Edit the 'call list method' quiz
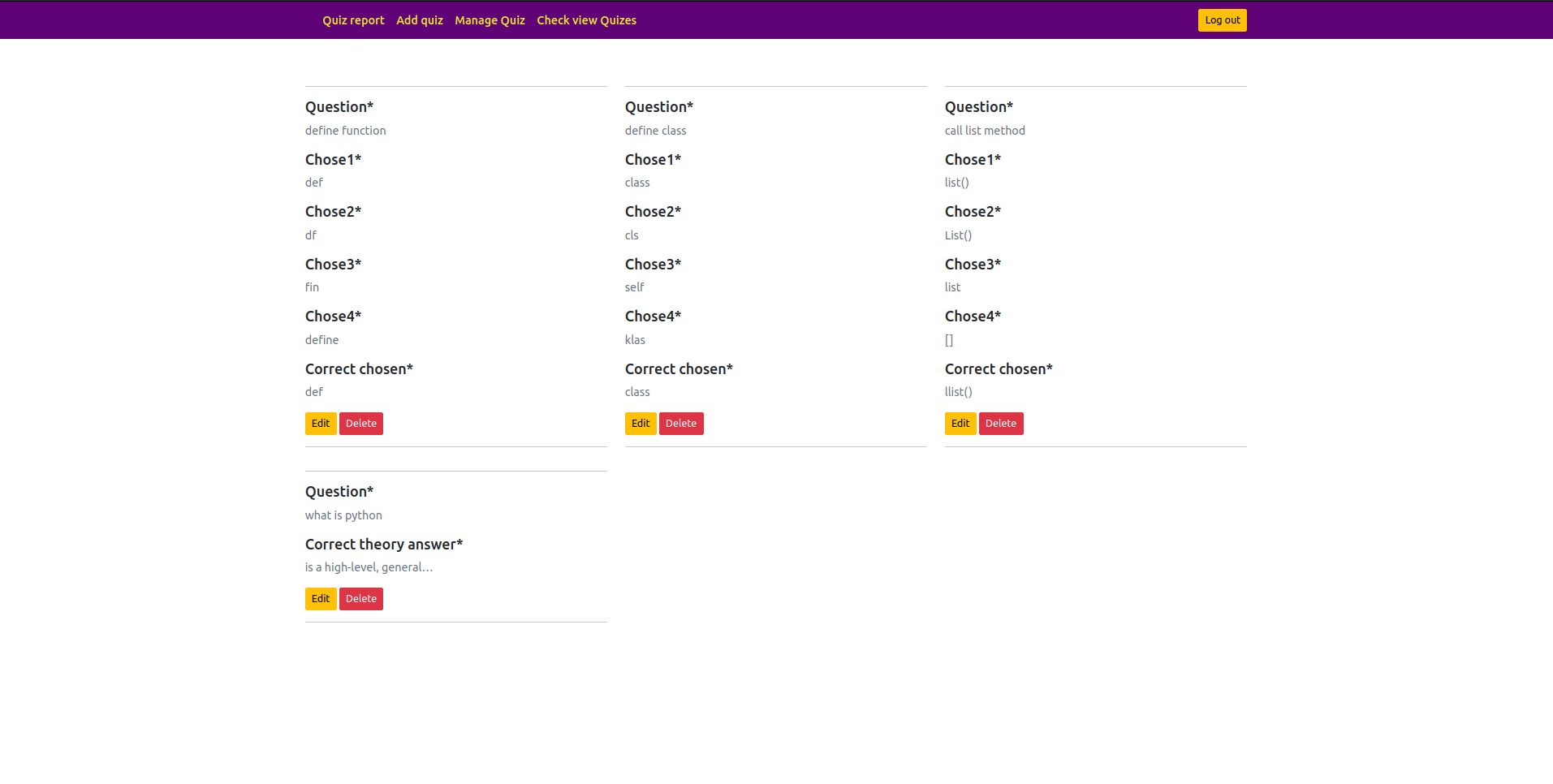 click(x=960, y=423)
